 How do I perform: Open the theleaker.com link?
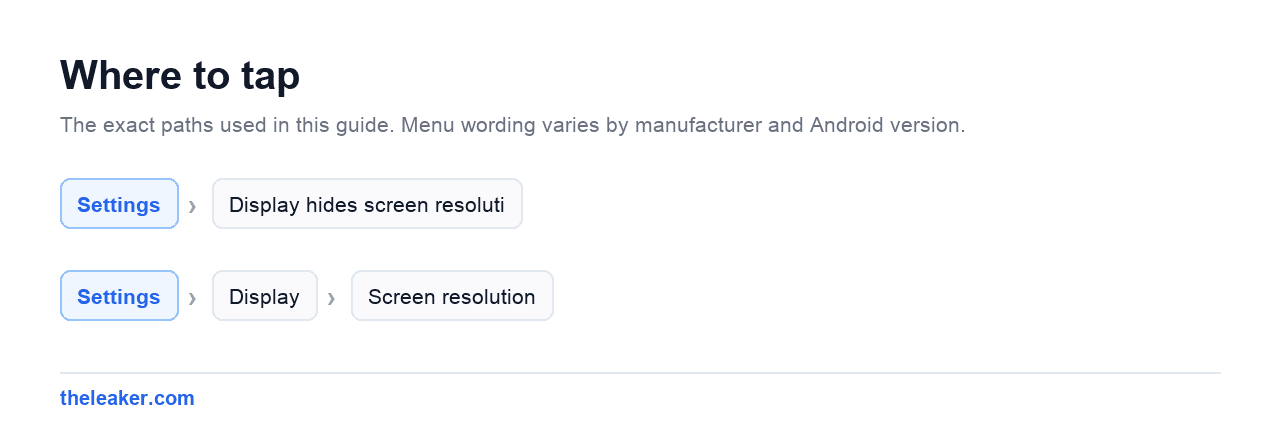[127, 398]
